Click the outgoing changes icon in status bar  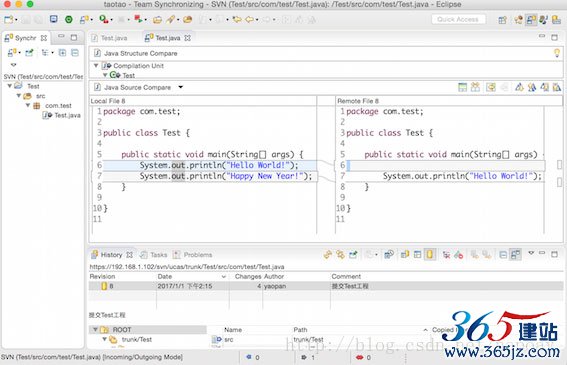(x=304, y=357)
